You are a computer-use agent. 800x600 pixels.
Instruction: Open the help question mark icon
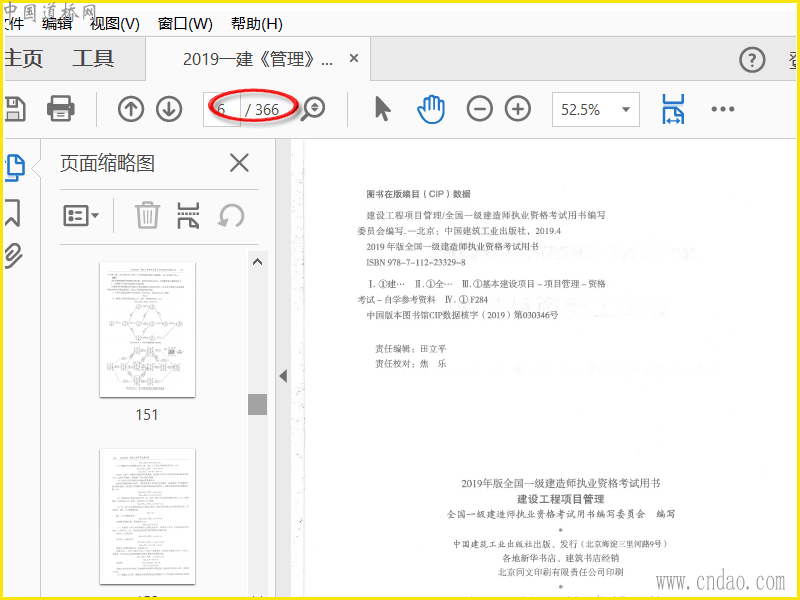(752, 60)
